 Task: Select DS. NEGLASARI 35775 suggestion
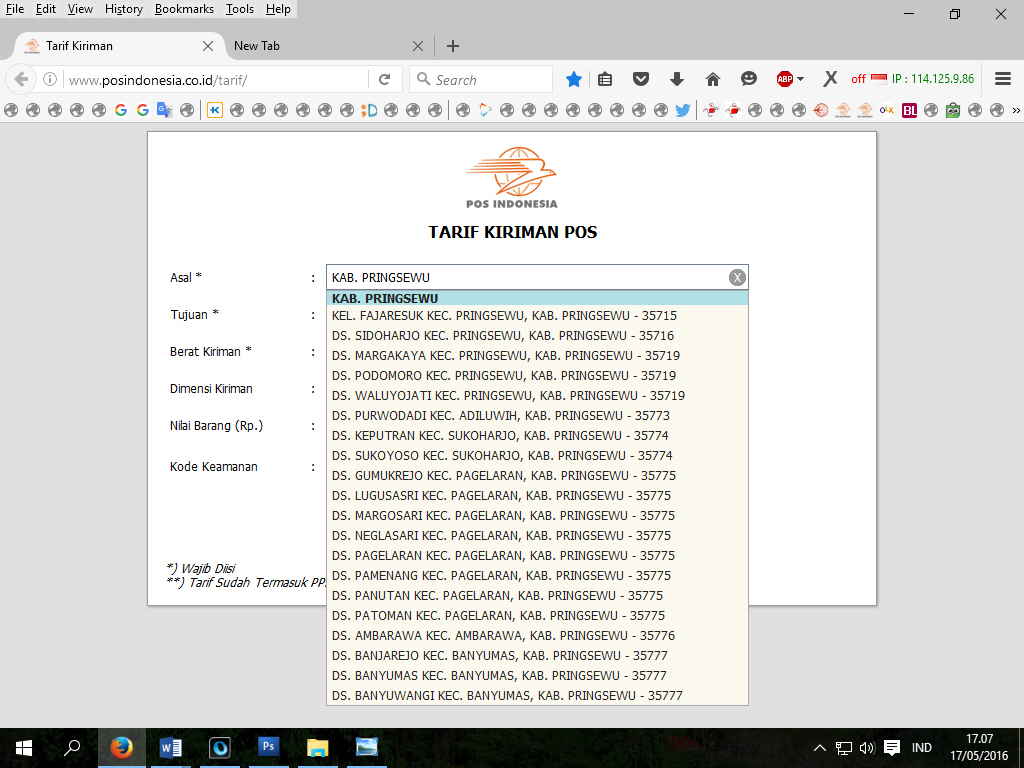pyautogui.click(x=537, y=536)
